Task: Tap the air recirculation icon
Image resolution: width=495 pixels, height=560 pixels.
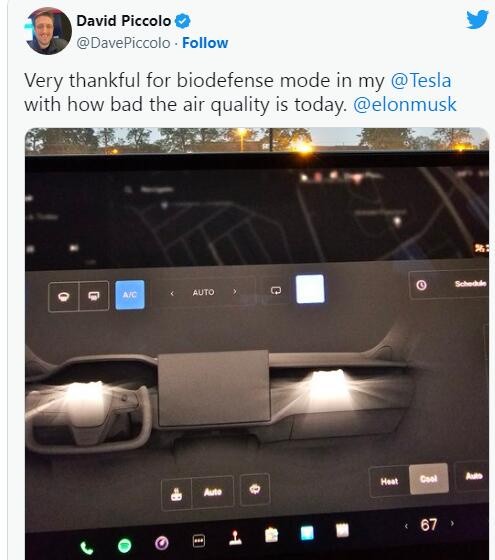Action: [x=276, y=291]
